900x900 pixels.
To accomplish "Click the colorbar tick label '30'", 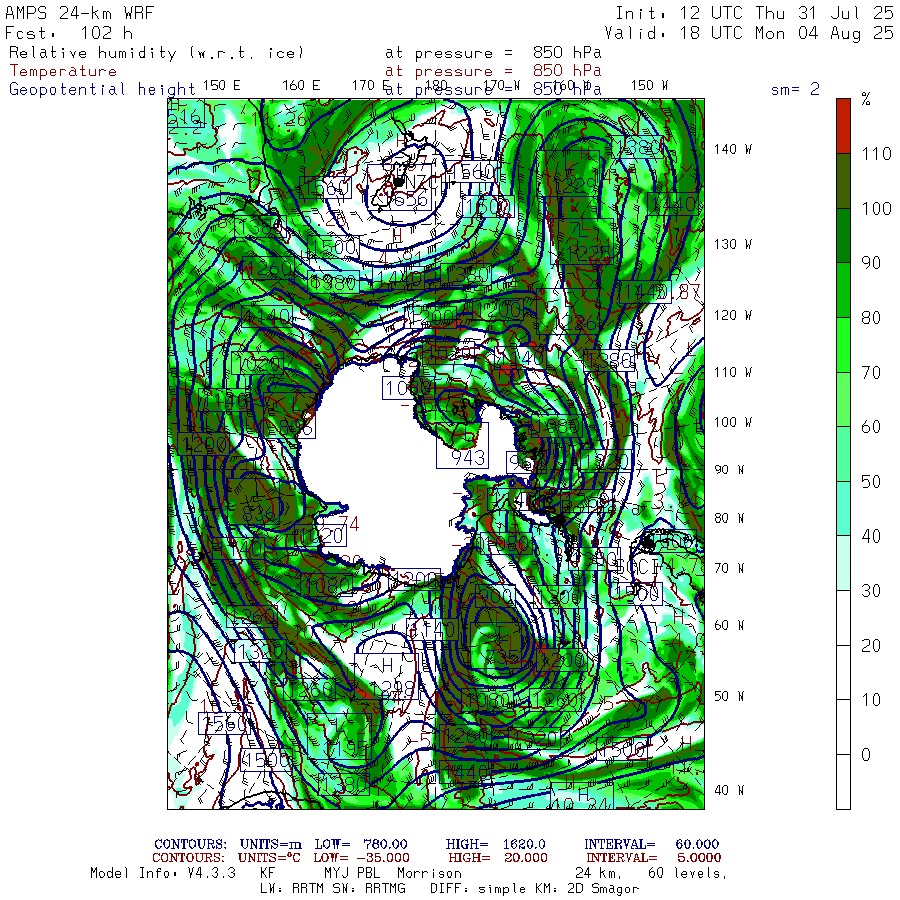I will tap(871, 591).
